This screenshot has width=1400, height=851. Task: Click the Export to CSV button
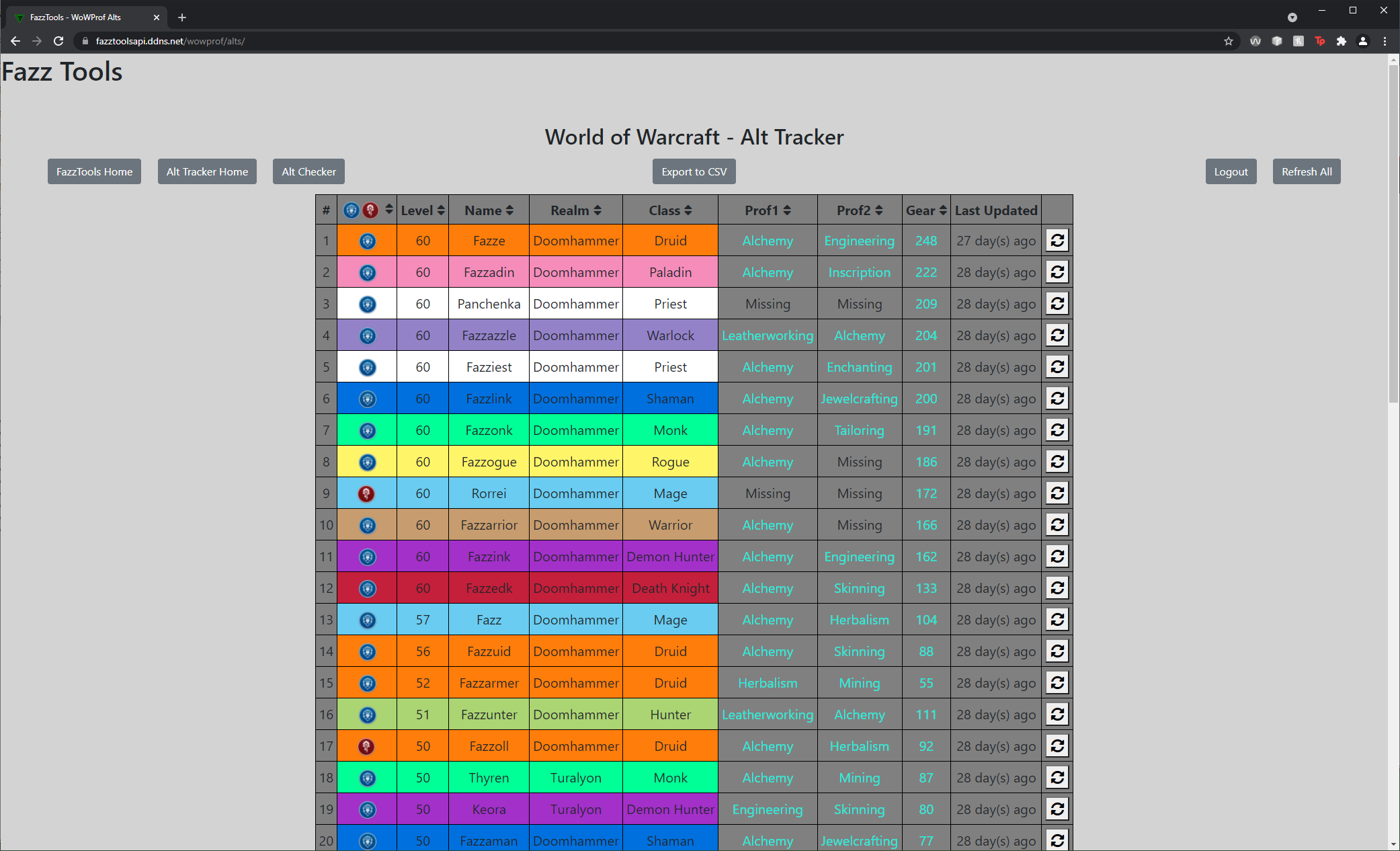coord(694,171)
